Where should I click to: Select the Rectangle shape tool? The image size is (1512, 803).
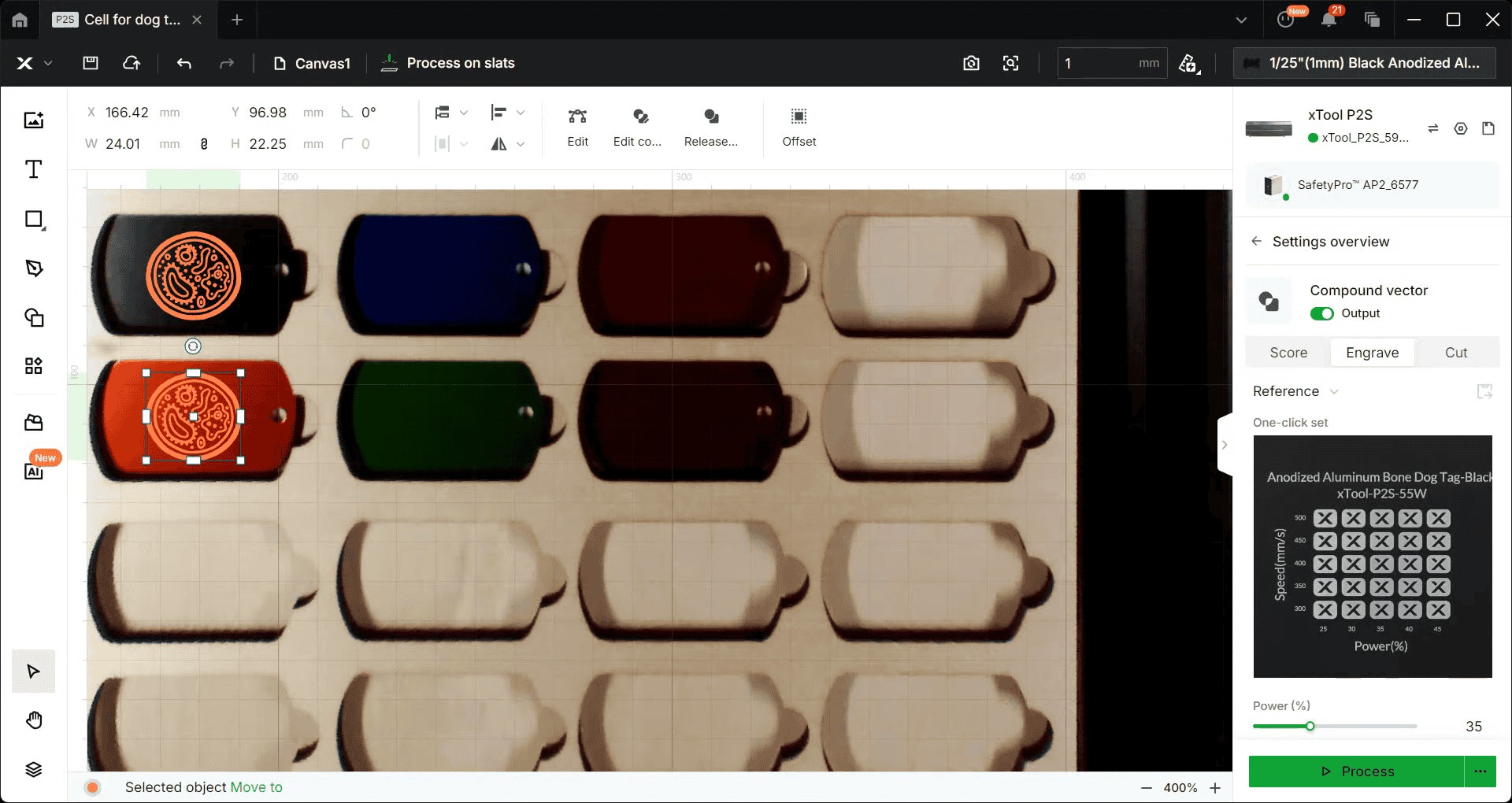click(33, 219)
